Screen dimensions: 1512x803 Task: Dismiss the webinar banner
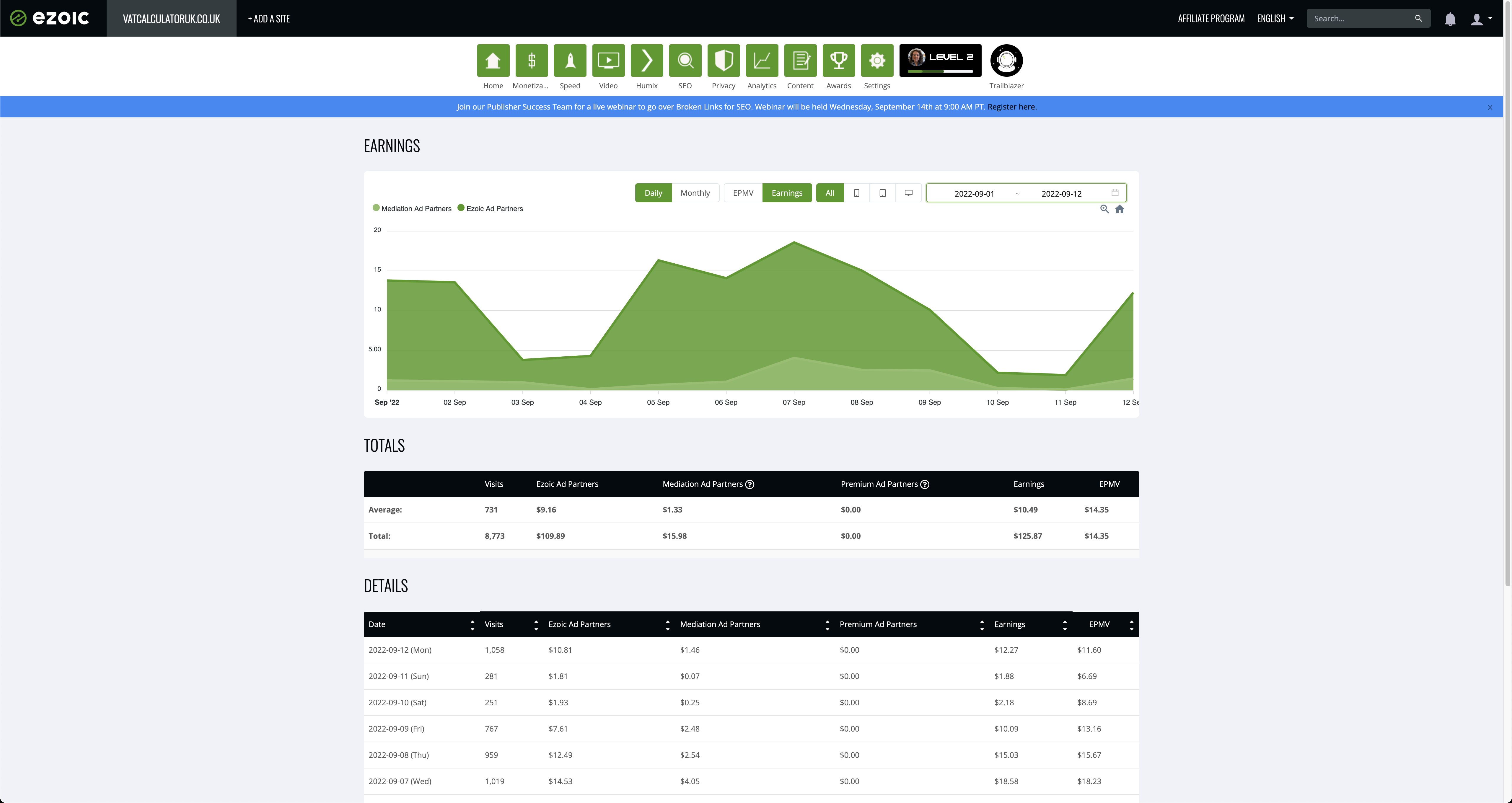coord(1490,107)
